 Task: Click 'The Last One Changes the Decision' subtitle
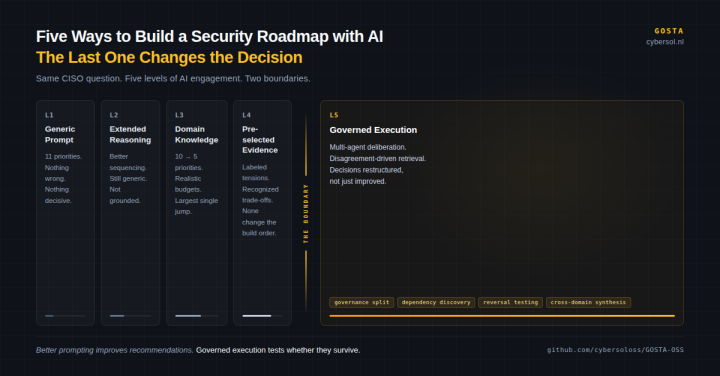[x=169, y=57]
